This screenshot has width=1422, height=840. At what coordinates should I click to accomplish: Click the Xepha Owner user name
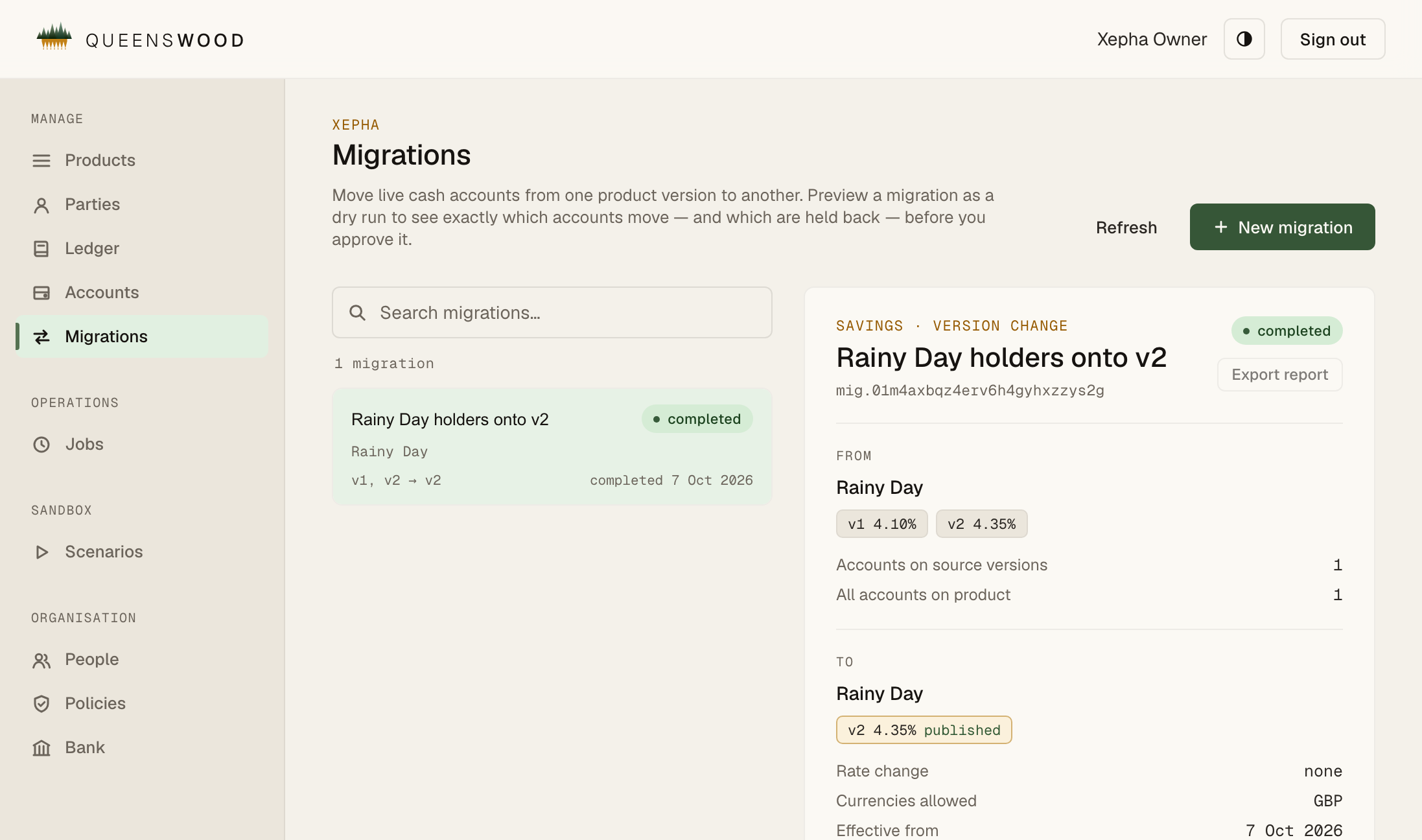(1152, 39)
